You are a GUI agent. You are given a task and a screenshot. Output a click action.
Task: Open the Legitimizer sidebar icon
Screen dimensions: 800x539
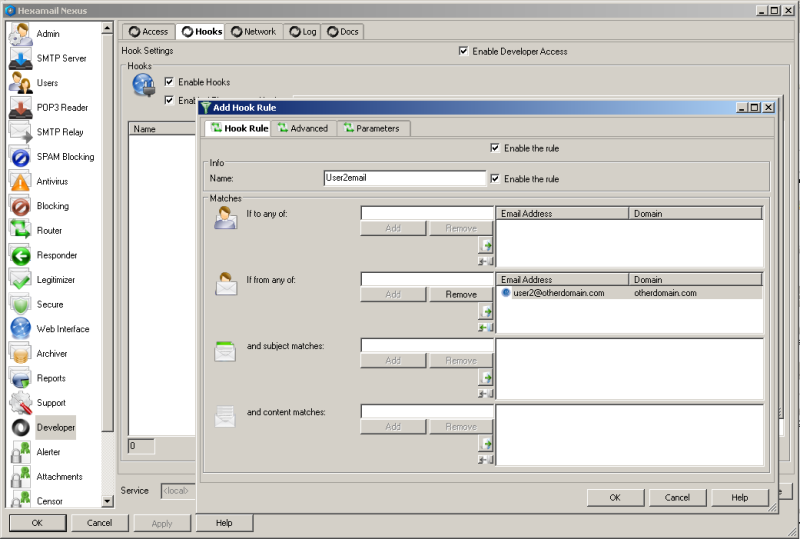click(21, 280)
